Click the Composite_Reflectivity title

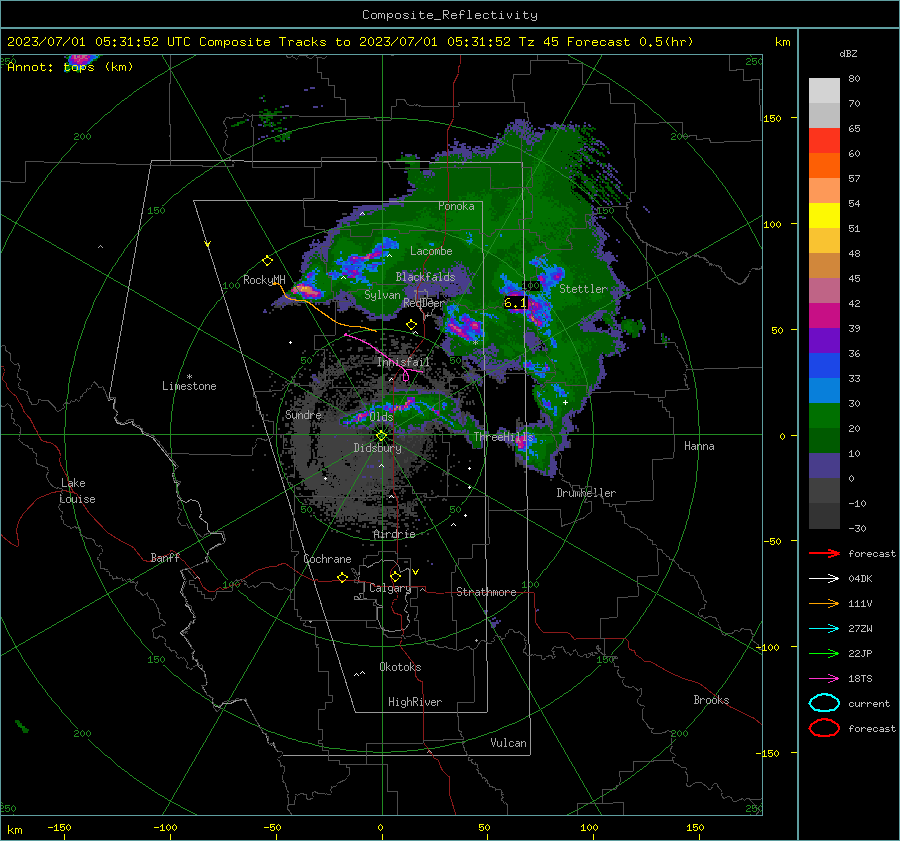(449, 15)
